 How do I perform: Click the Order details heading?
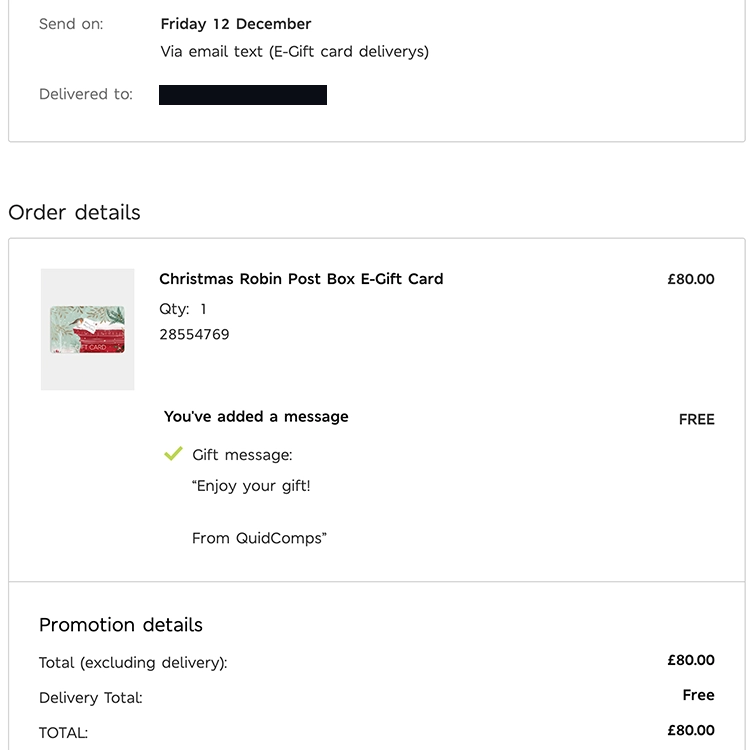point(74,212)
